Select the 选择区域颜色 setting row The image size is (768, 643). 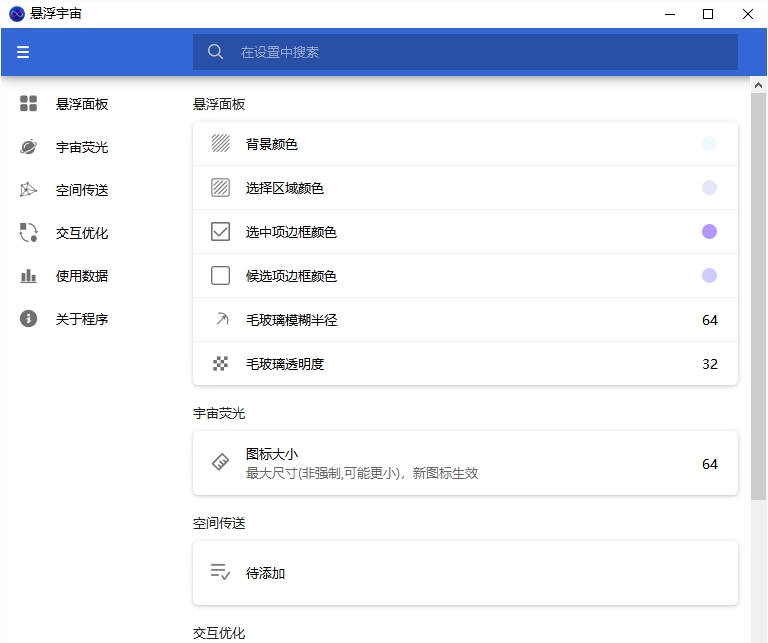click(465, 188)
